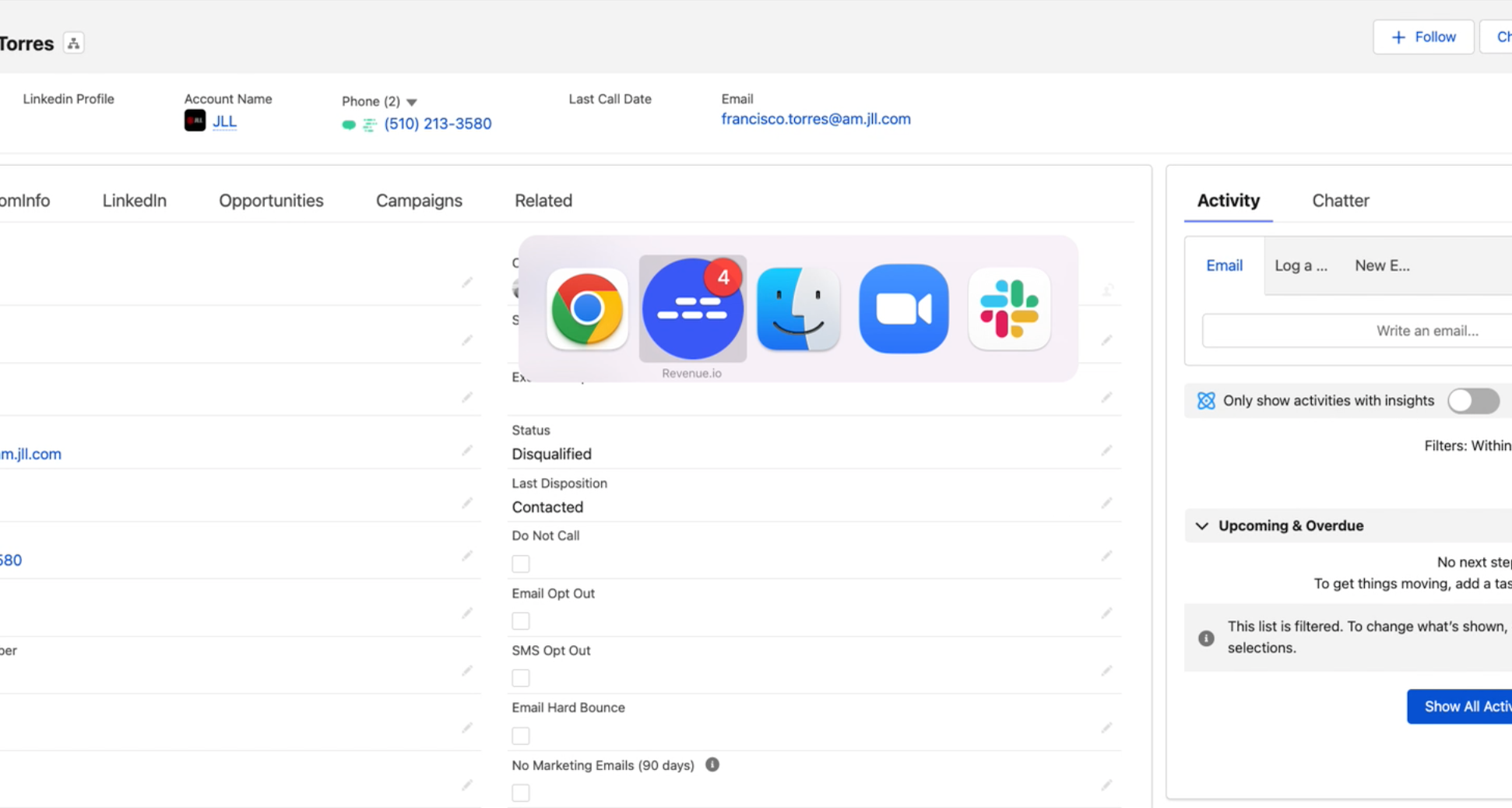This screenshot has width=1512, height=808.
Task: Switch to Related tab
Action: coord(543,200)
